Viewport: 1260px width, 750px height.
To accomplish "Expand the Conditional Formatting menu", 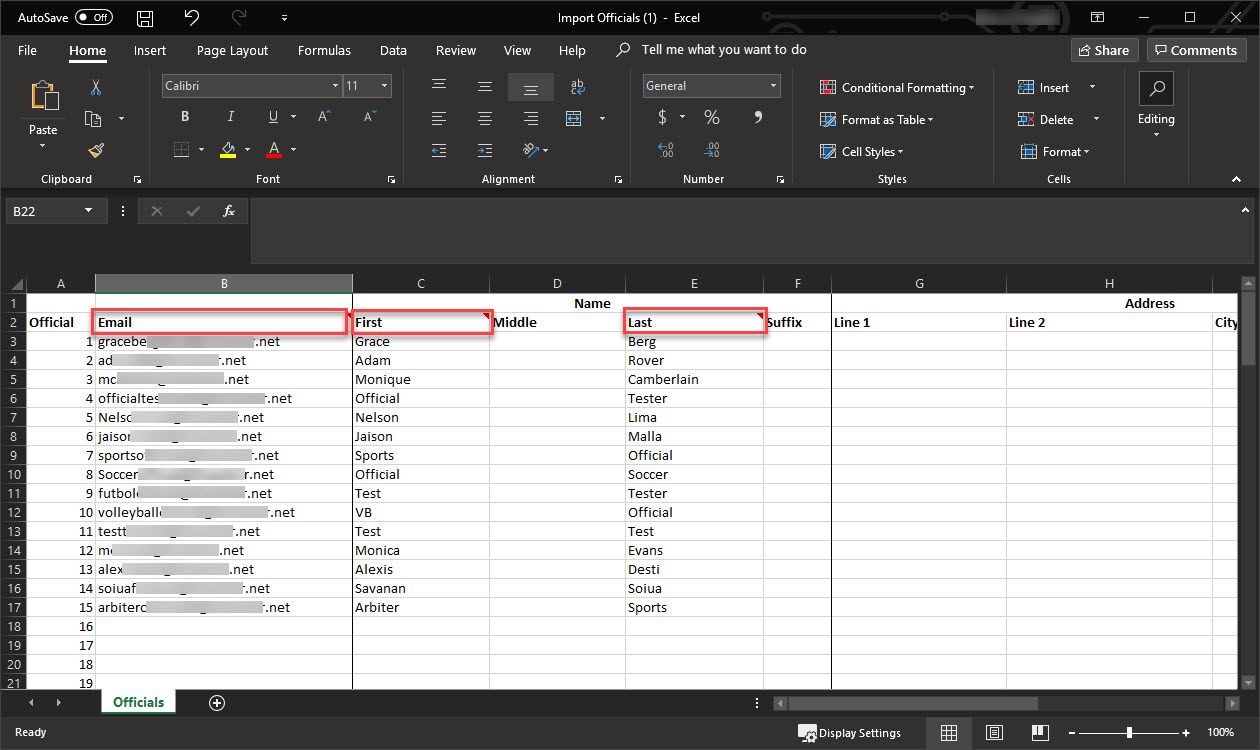I will coord(896,88).
